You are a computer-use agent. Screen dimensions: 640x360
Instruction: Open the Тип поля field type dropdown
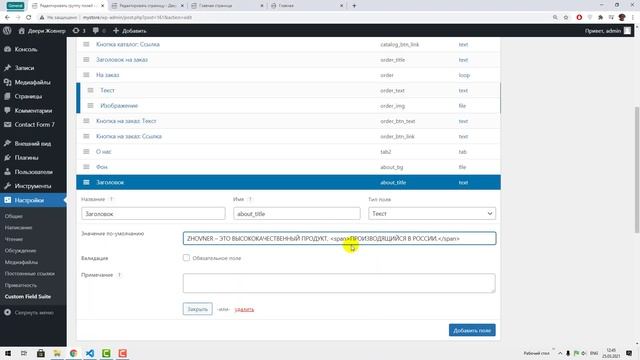[x=432, y=213]
